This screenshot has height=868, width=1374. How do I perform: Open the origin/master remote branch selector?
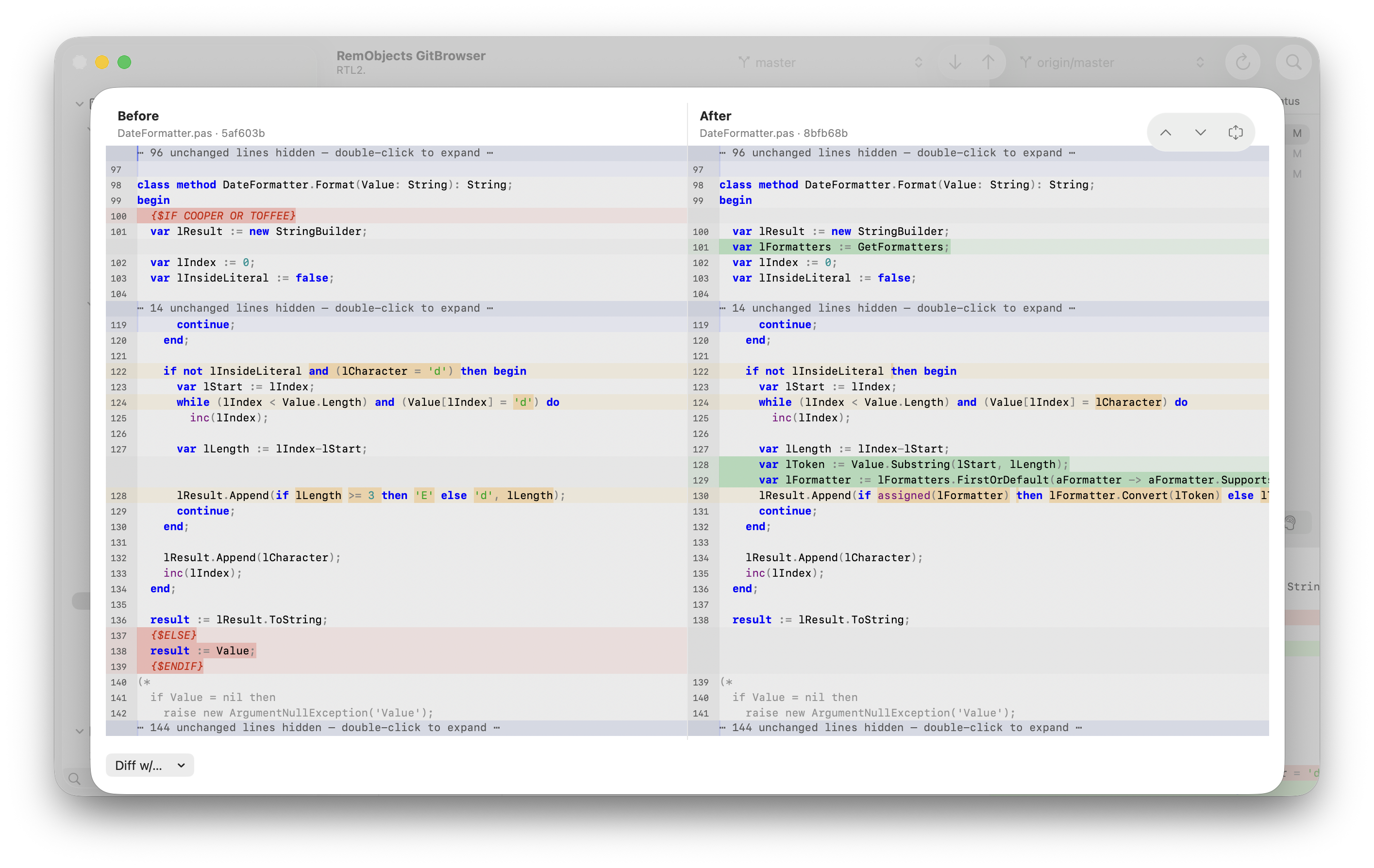(x=1111, y=62)
